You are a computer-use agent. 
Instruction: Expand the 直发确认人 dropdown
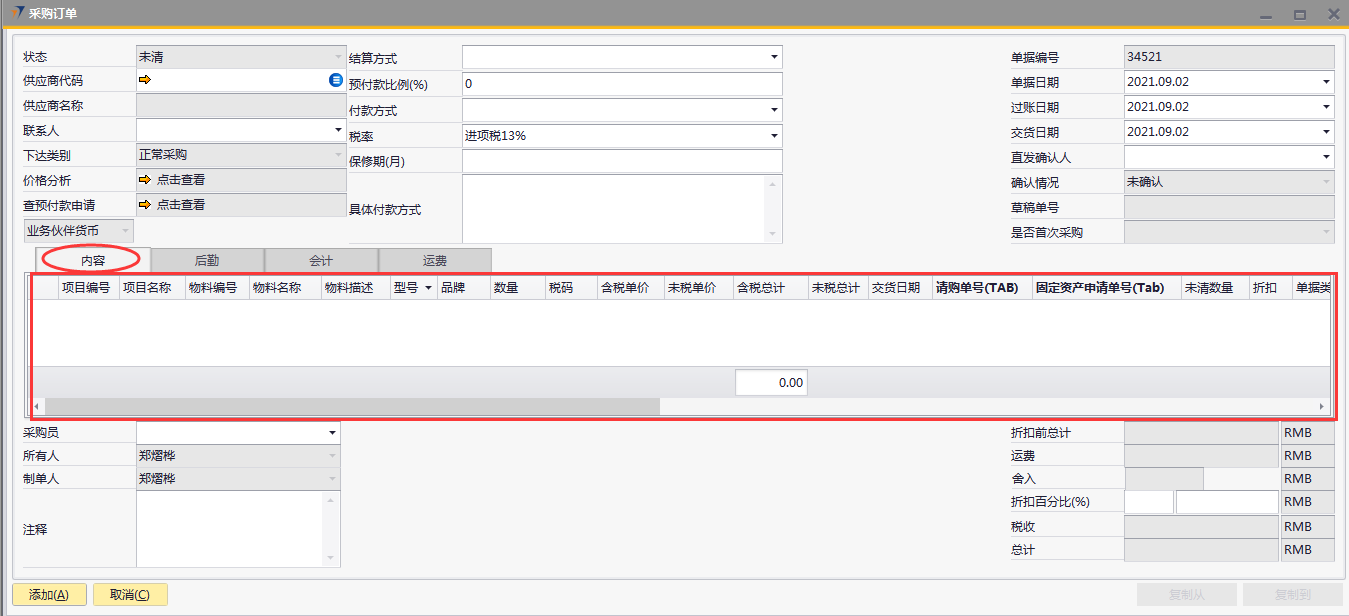coord(1326,157)
